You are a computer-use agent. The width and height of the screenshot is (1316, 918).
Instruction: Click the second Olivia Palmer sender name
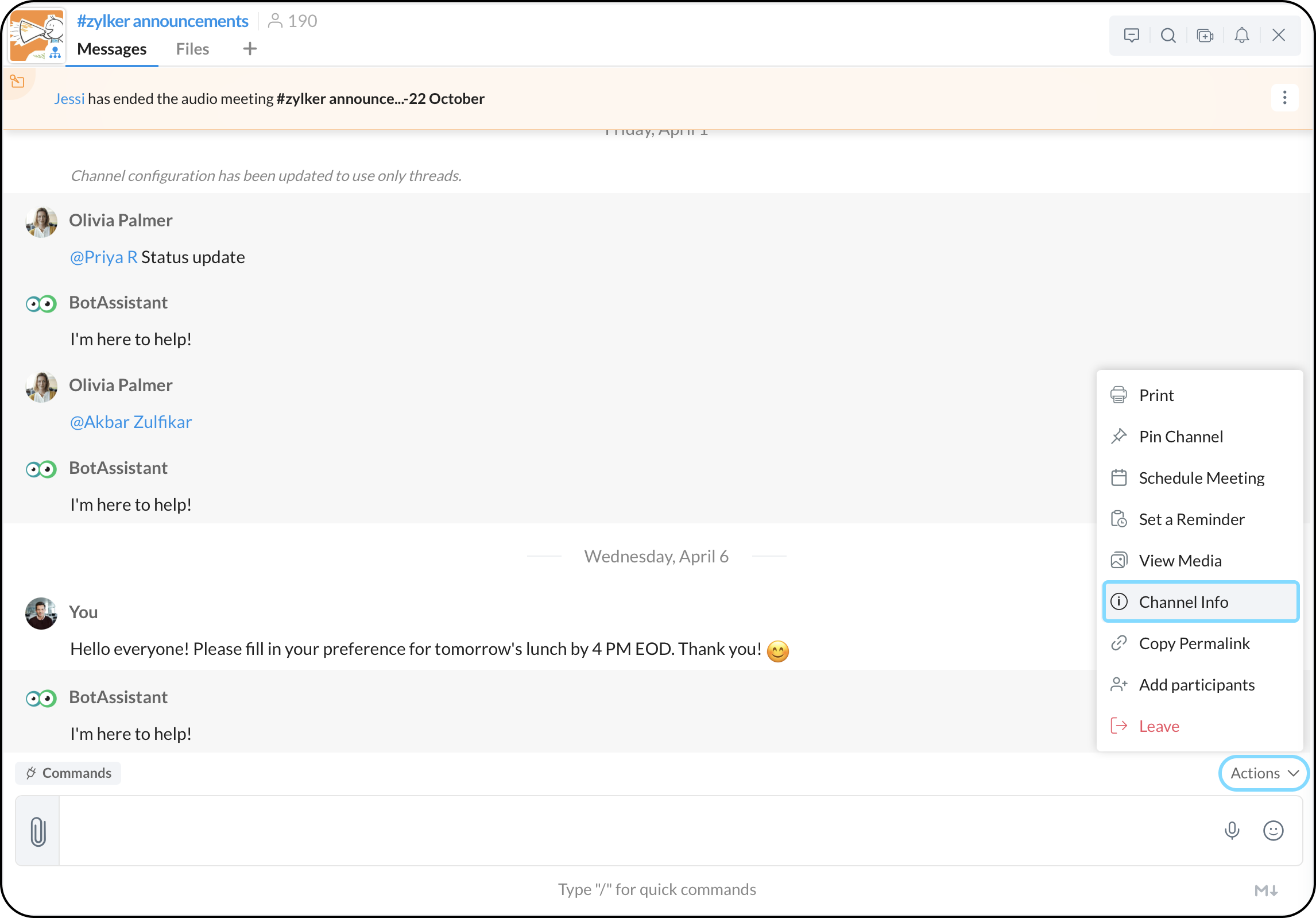(121, 385)
